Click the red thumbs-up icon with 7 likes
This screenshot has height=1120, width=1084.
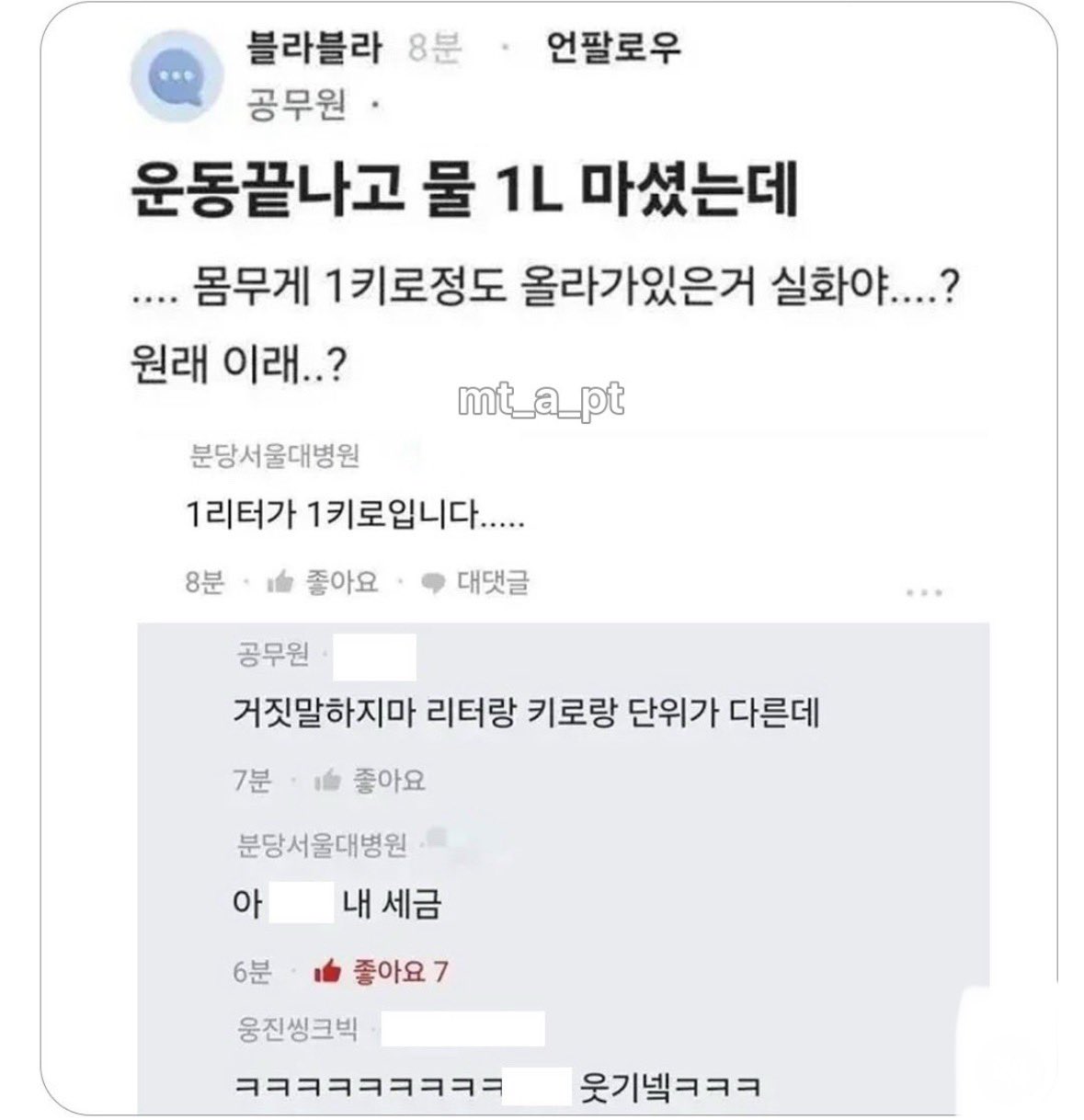327,971
